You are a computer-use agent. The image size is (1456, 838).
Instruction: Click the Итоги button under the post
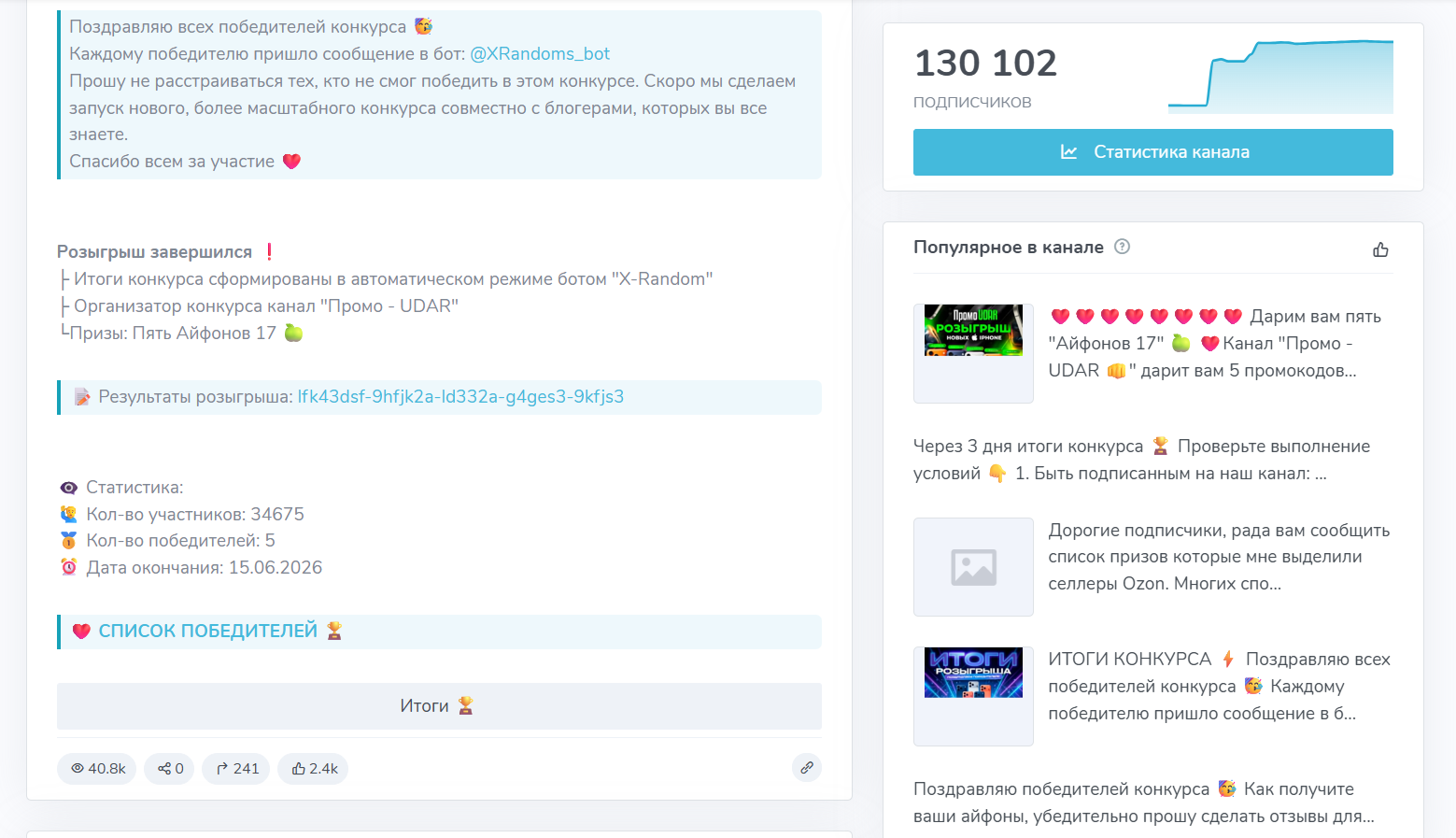click(439, 706)
